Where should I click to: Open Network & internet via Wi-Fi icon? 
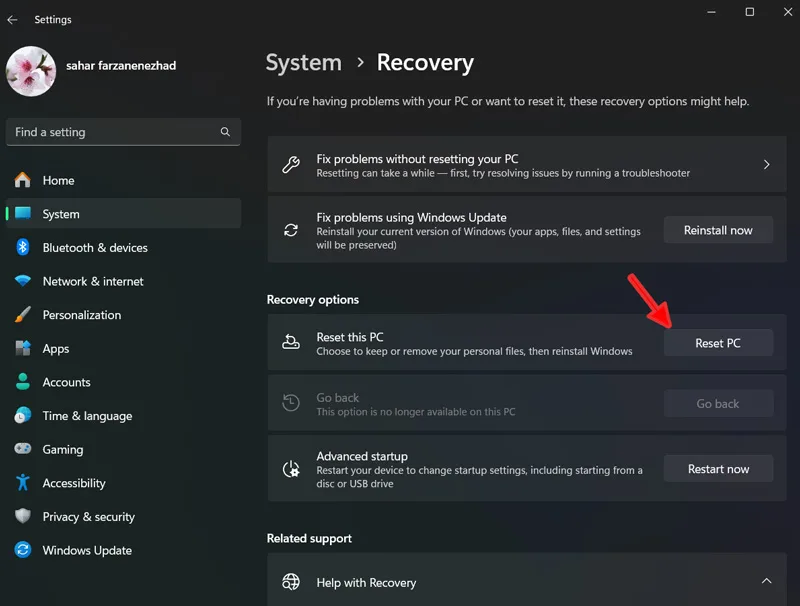click(22, 281)
